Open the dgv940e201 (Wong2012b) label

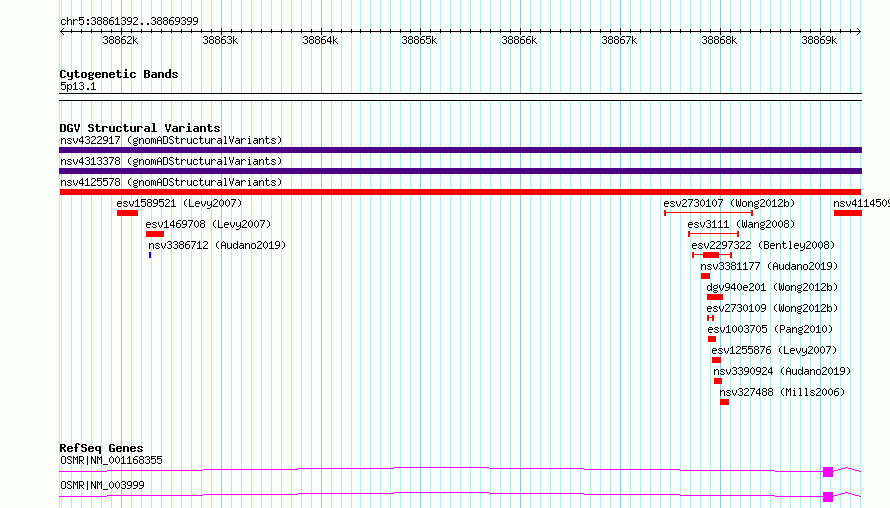tap(773, 287)
